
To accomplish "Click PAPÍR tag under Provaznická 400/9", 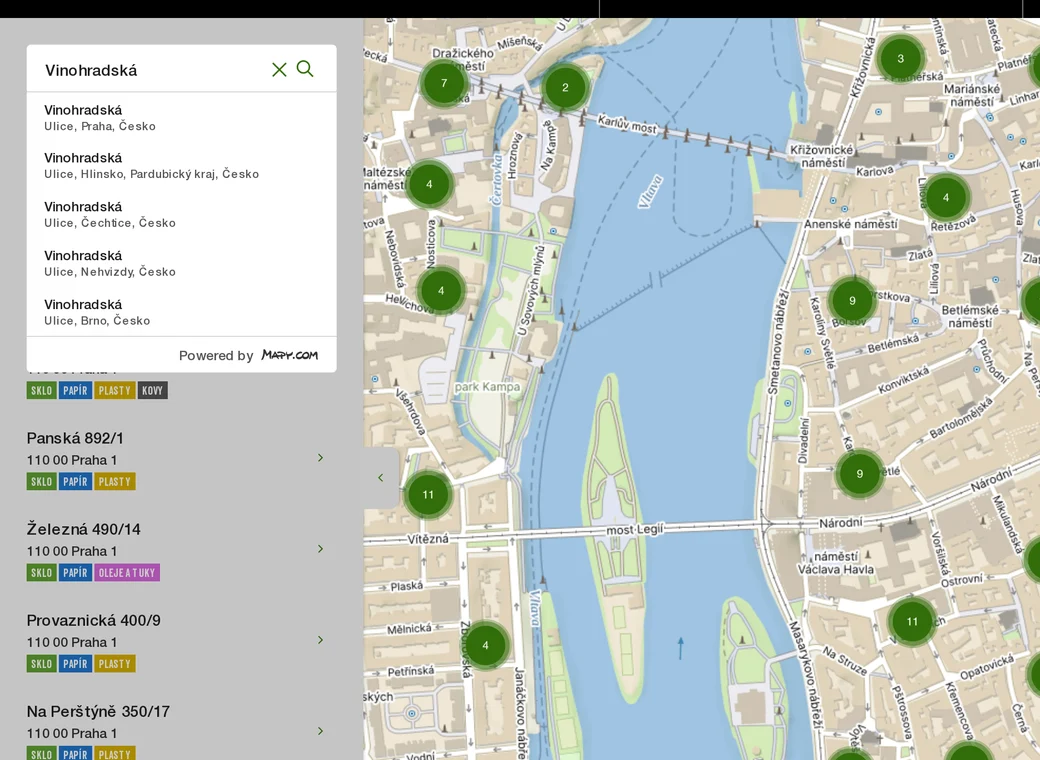I will click(x=75, y=663).
